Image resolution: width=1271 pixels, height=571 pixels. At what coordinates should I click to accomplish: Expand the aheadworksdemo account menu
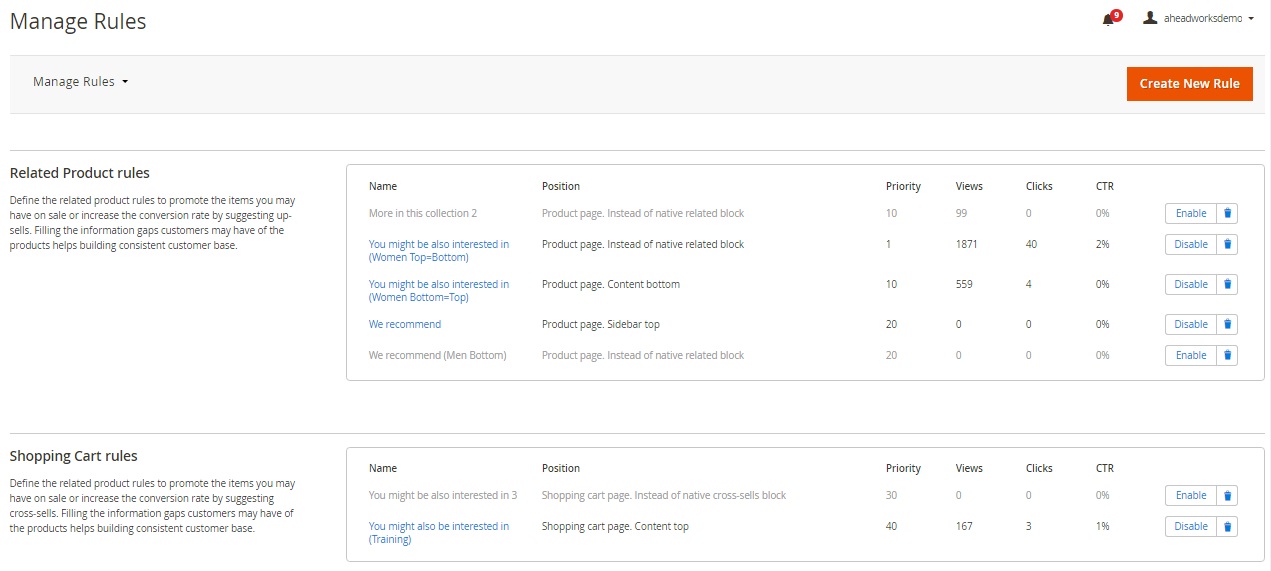coord(1199,18)
